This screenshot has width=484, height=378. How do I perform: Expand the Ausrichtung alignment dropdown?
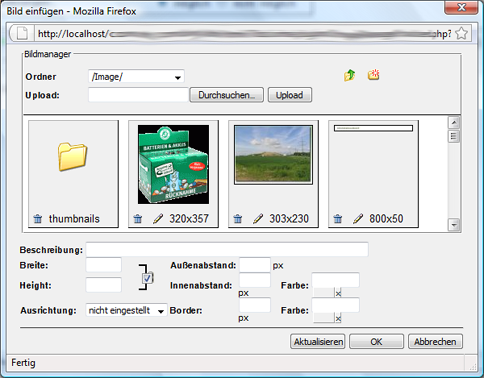126,310
